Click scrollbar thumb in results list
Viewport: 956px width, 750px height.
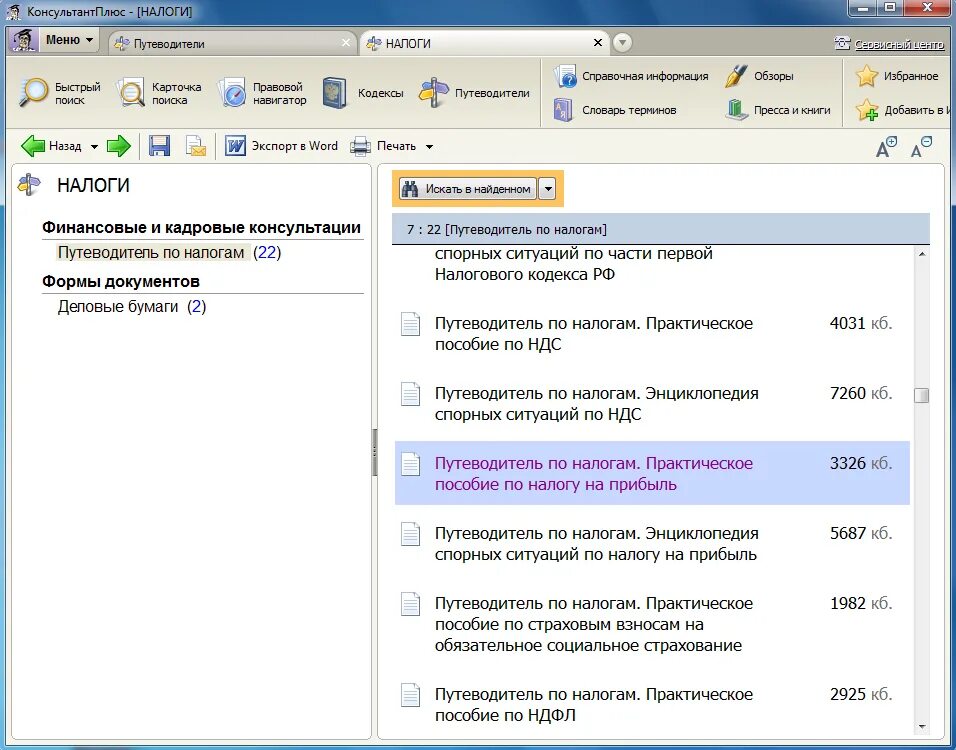tap(921, 395)
